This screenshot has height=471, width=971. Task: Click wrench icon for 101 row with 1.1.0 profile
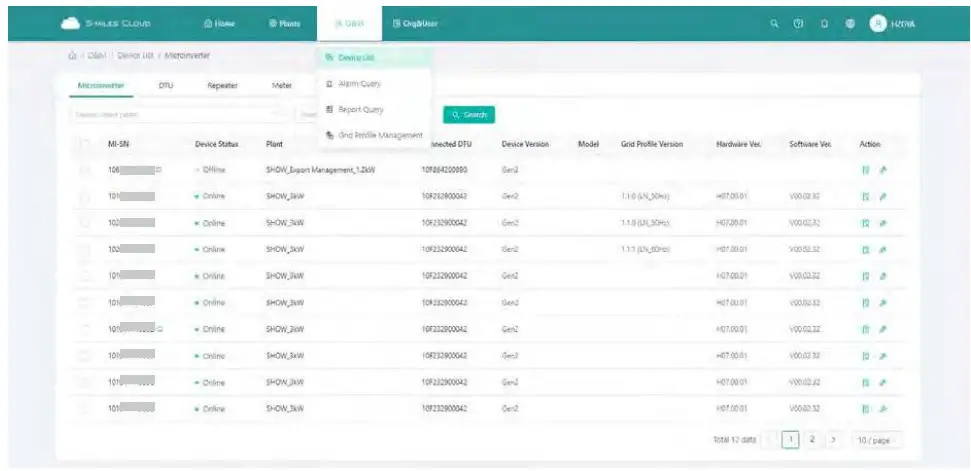(x=883, y=196)
